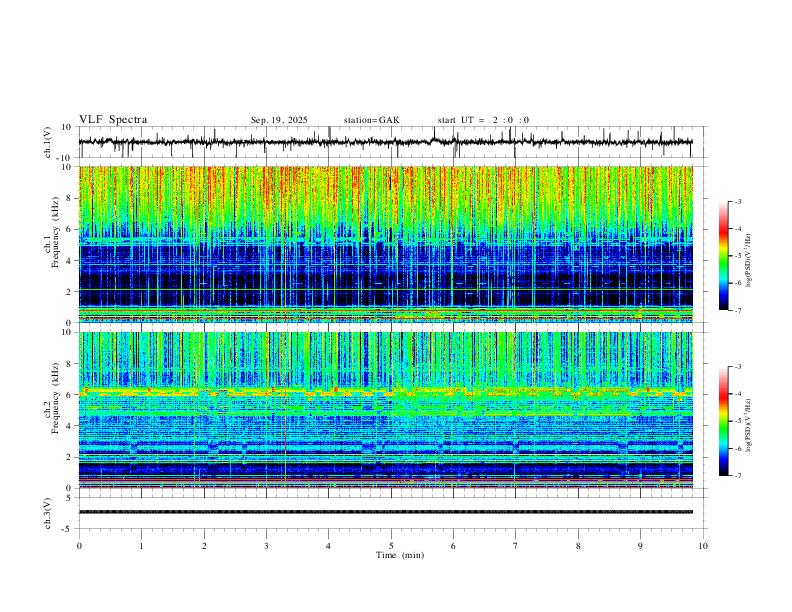Click the ch.2 color bar log(PSD) label
The image size is (792, 612).
coord(749,425)
